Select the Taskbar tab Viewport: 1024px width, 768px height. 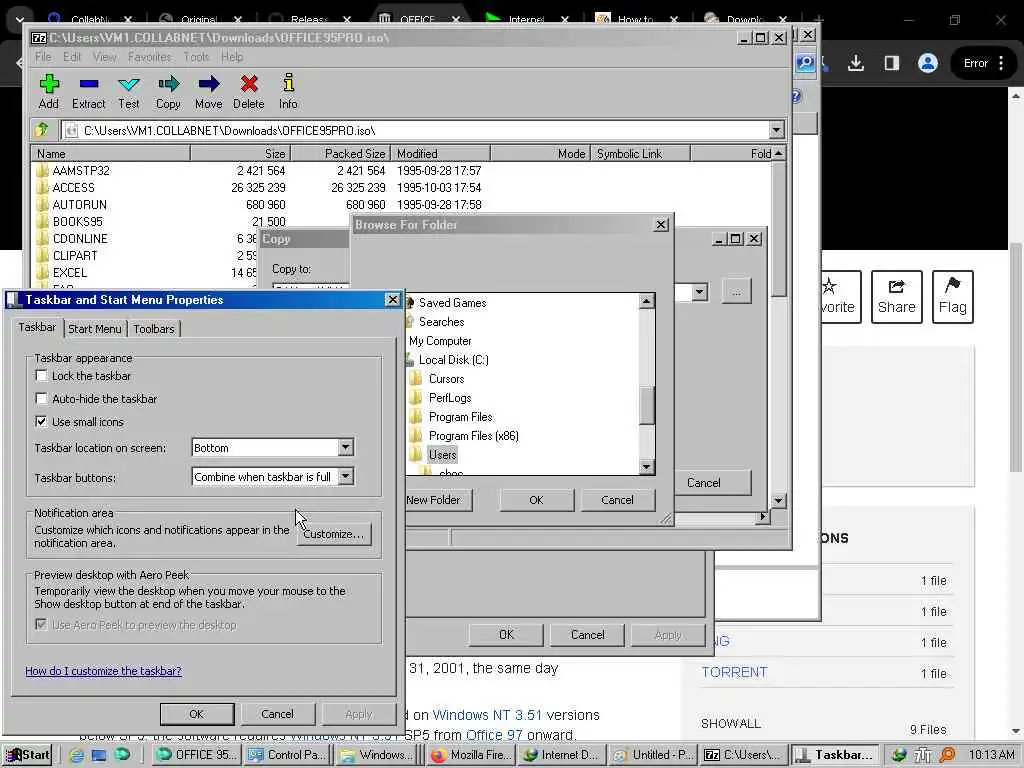(37, 327)
